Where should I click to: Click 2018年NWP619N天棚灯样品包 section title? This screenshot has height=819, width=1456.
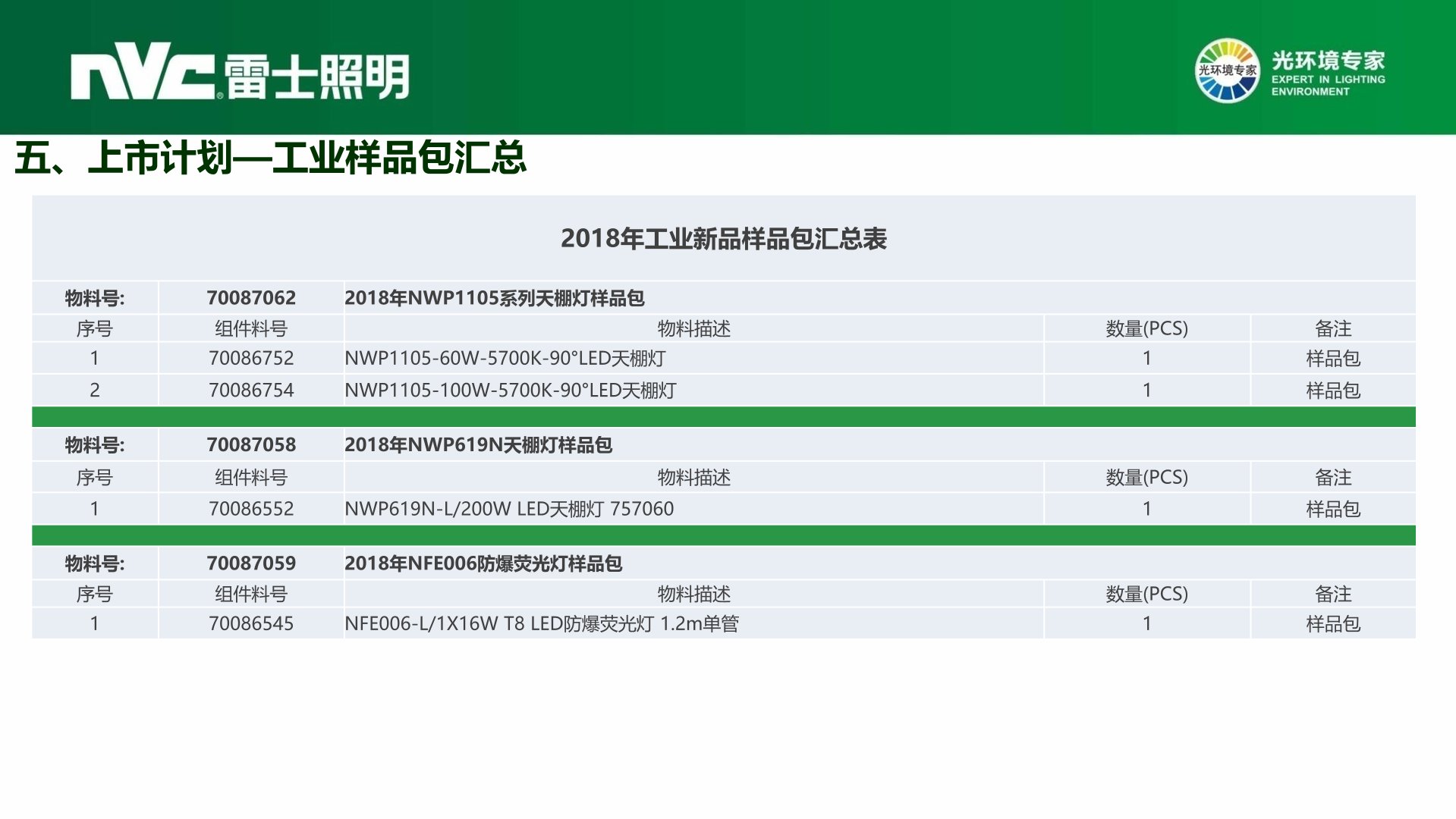click(x=478, y=445)
